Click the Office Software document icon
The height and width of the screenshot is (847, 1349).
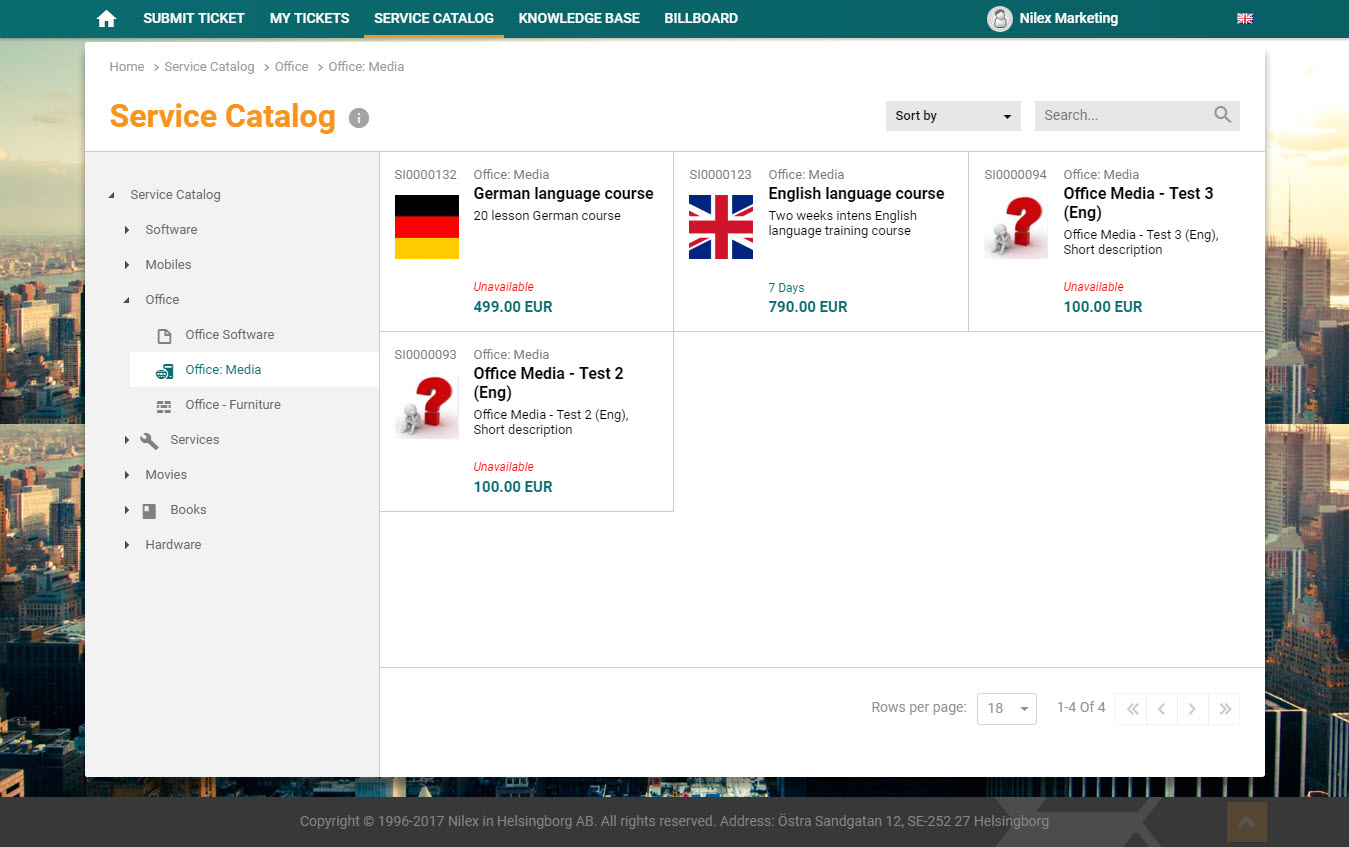165,336
